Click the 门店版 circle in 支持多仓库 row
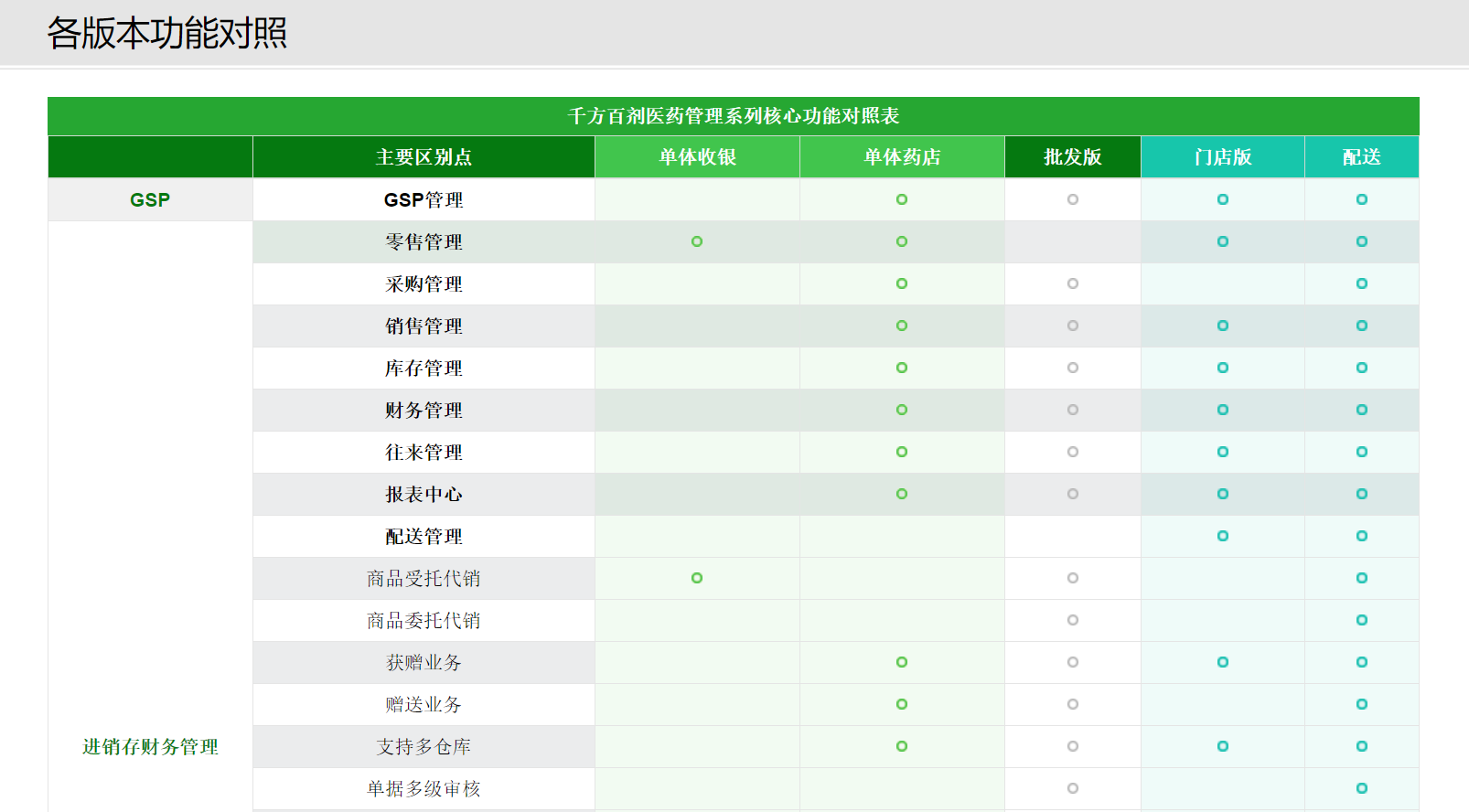Image resolution: width=1469 pixels, height=812 pixels. click(1223, 746)
